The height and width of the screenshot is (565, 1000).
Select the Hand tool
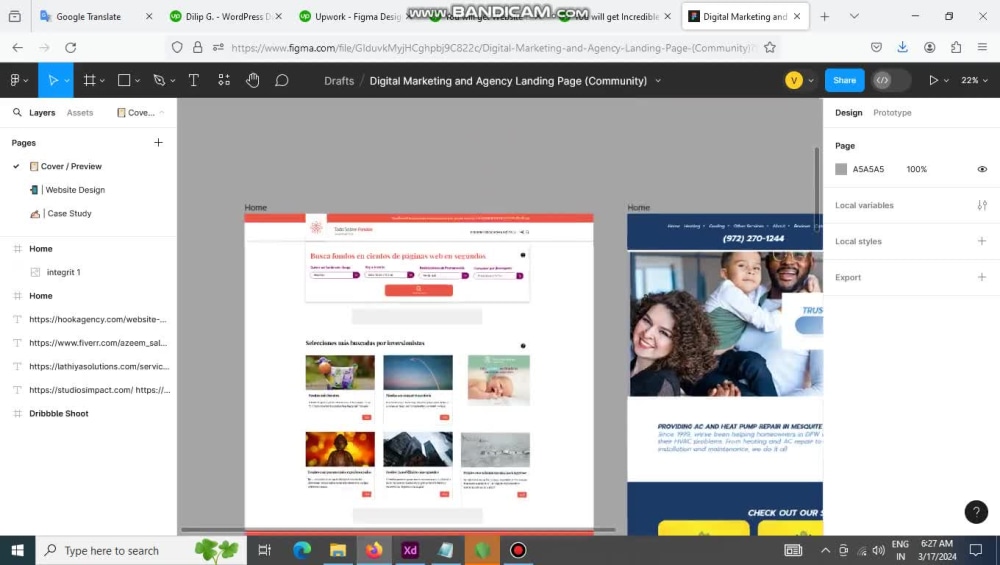click(x=253, y=80)
